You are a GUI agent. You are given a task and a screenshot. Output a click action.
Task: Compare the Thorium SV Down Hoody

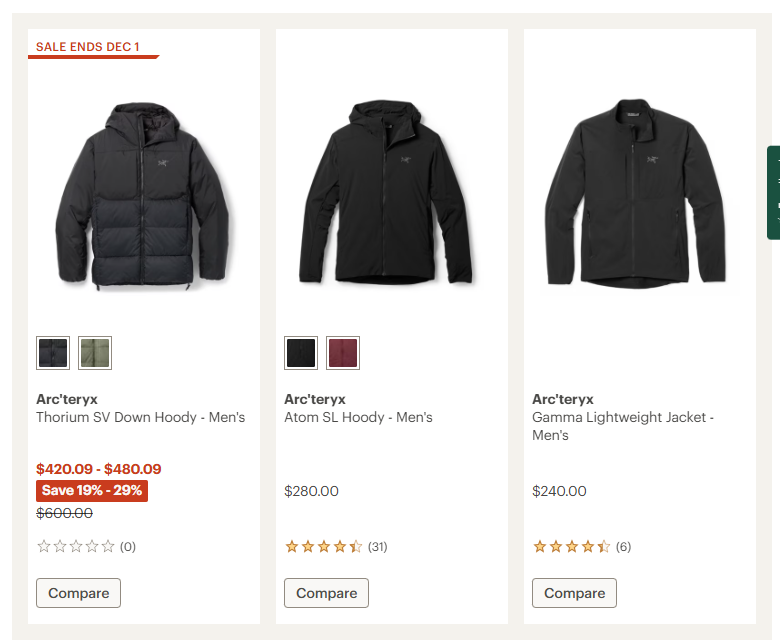pyautogui.click(x=78, y=593)
